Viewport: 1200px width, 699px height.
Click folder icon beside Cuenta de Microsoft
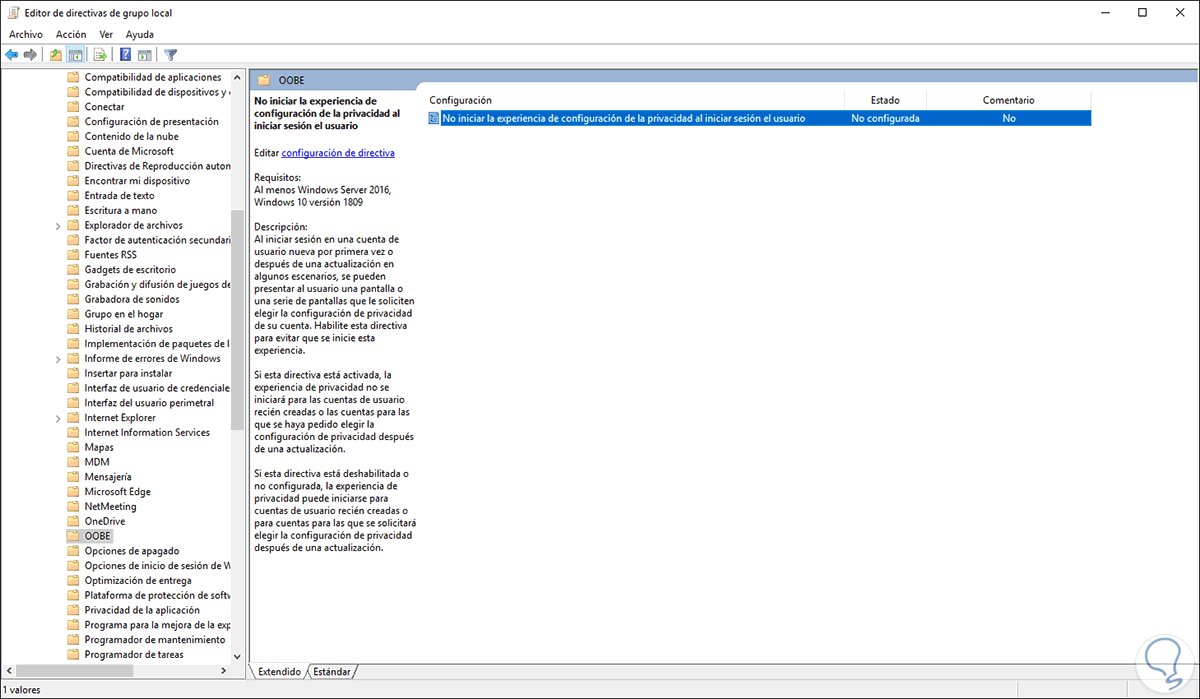click(73, 151)
